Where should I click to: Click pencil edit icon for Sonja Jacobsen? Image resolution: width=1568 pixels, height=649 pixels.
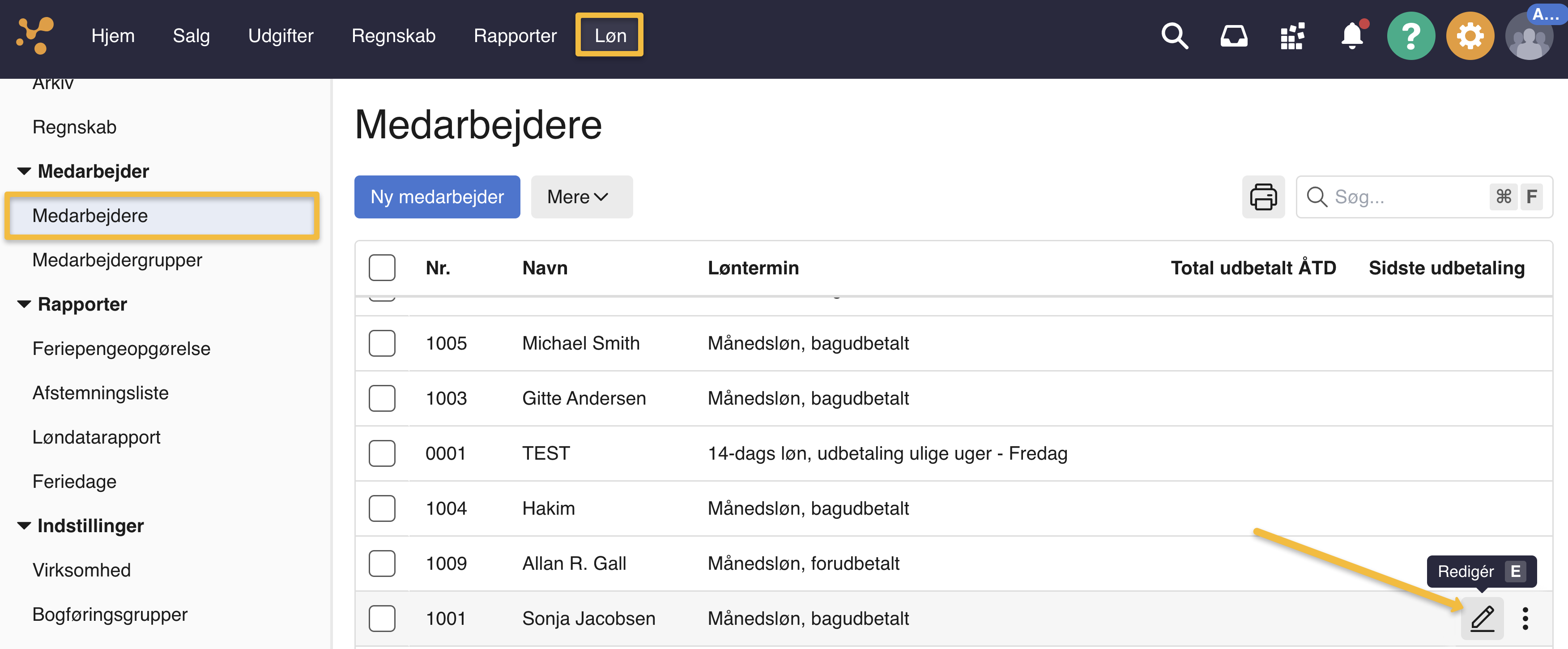(1482, 618)
